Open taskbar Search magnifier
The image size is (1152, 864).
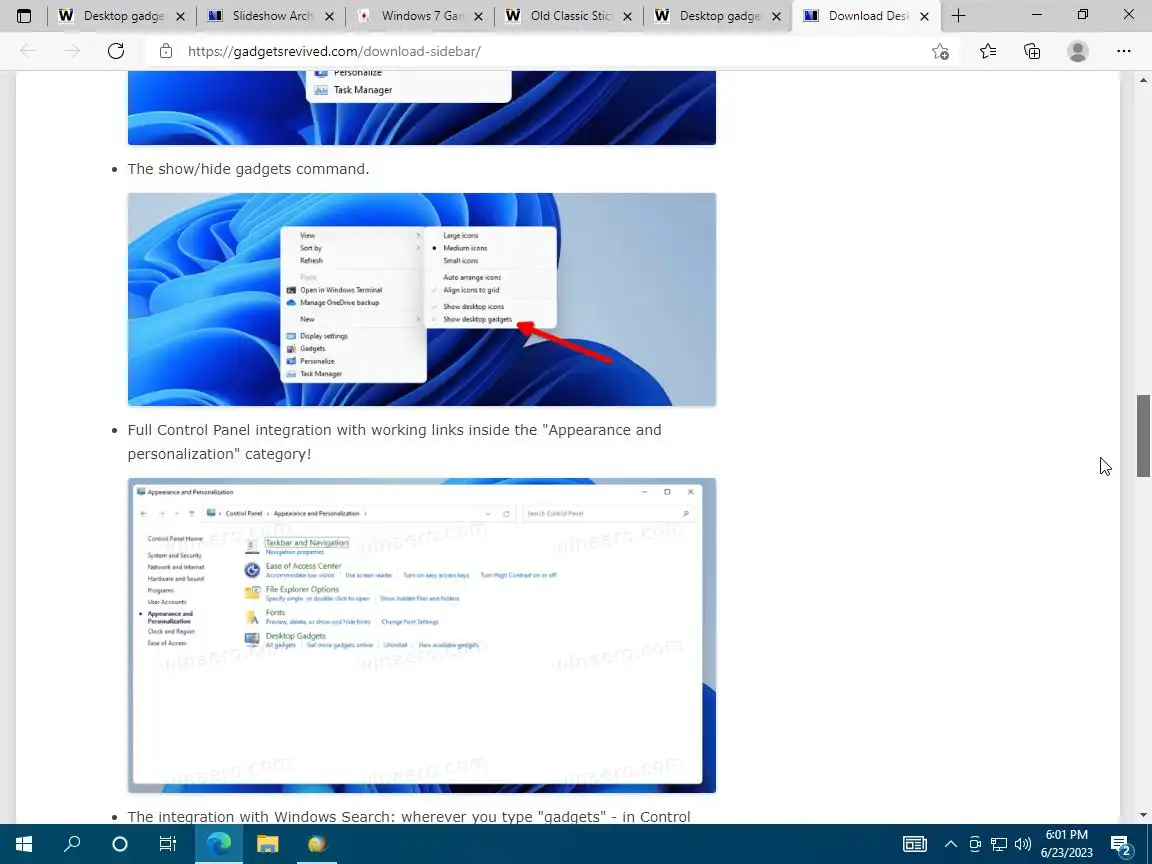pyautogui.click(x=72, y=843)
